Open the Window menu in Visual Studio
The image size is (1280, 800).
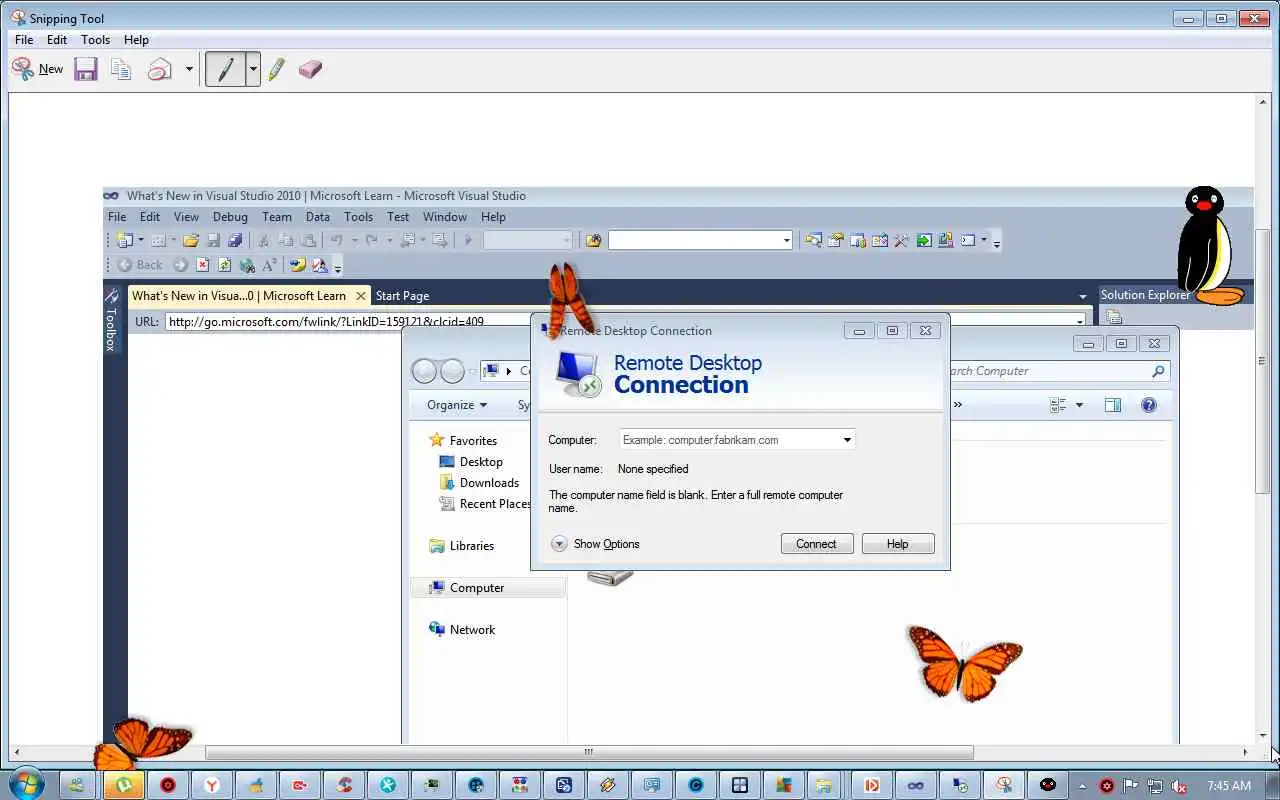pyautogui.click(x=445, y=216)
